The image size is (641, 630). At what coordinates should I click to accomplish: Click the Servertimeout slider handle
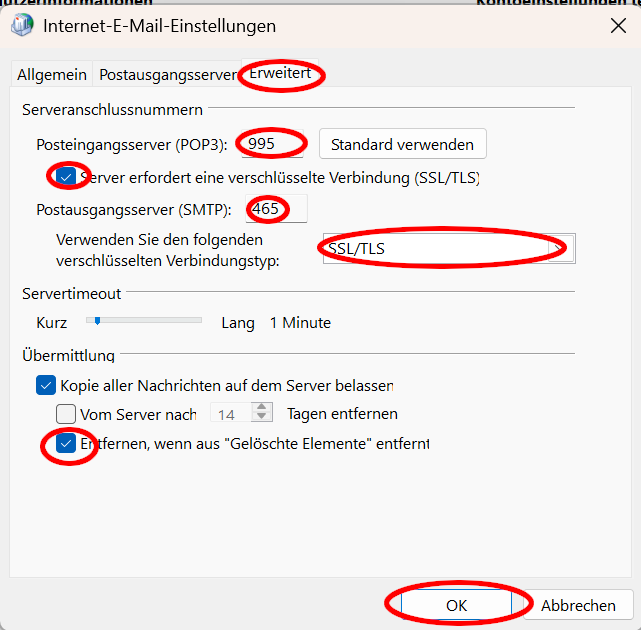click(96, 322)
